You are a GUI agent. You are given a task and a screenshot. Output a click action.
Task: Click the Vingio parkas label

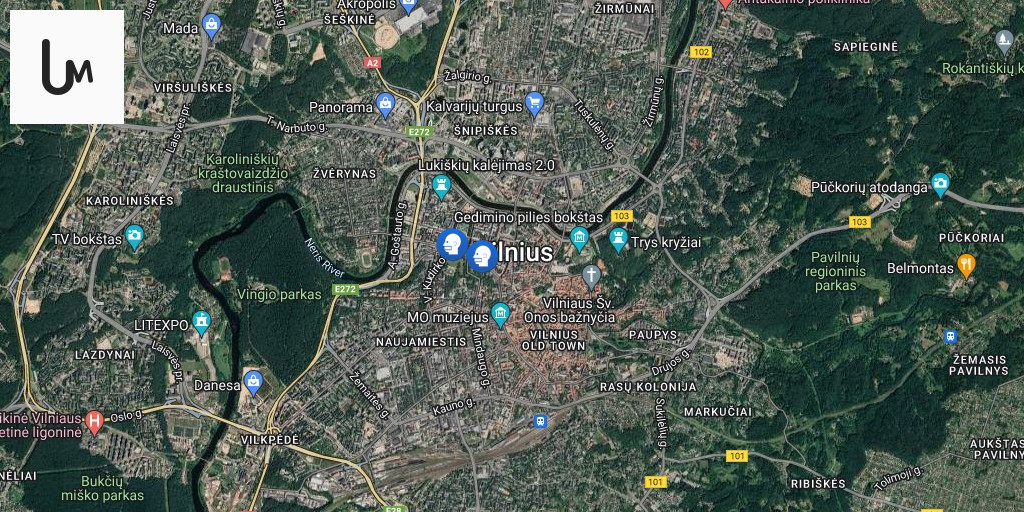(280, 295)
